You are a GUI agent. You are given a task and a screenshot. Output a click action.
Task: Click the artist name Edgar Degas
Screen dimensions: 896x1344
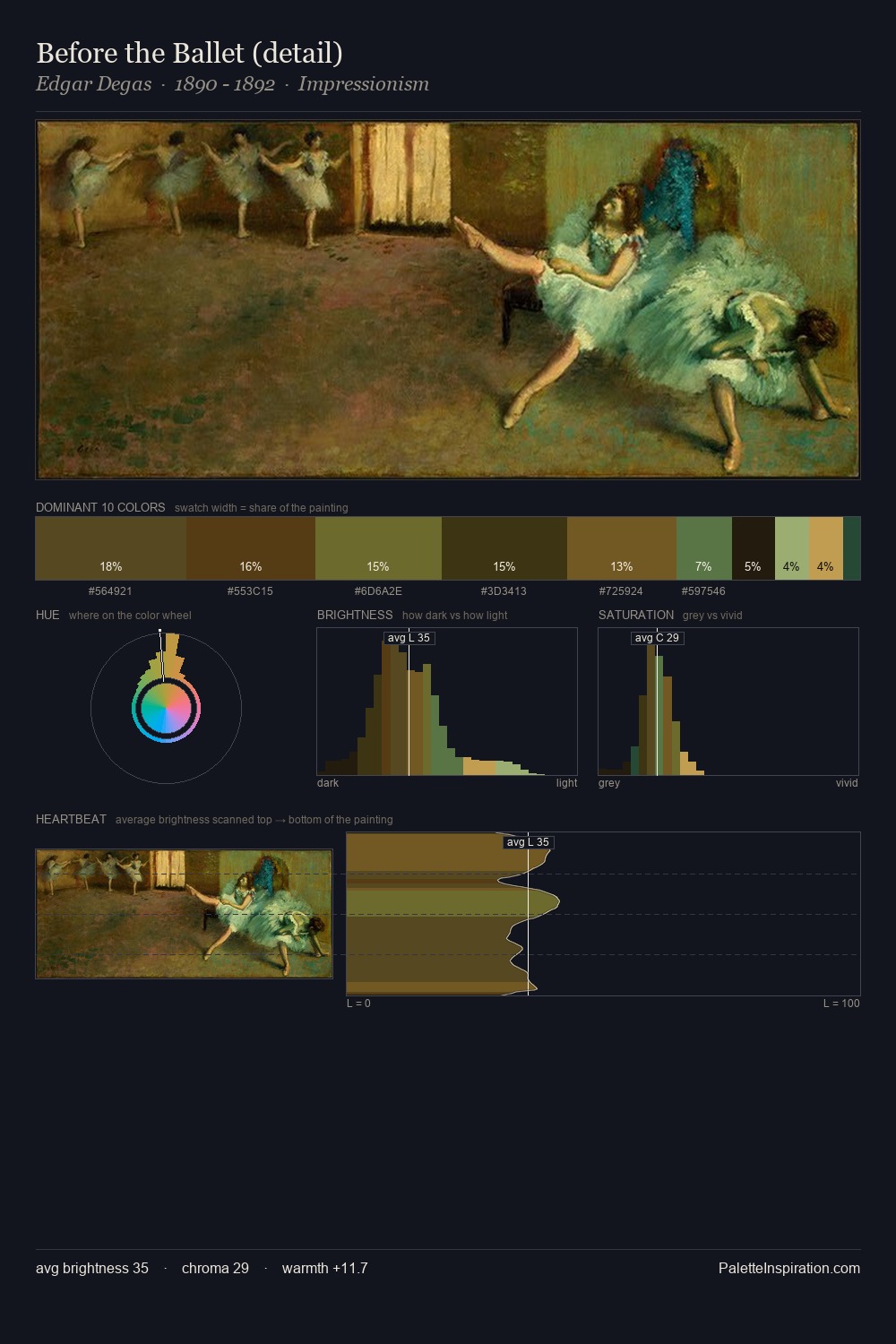93,84
